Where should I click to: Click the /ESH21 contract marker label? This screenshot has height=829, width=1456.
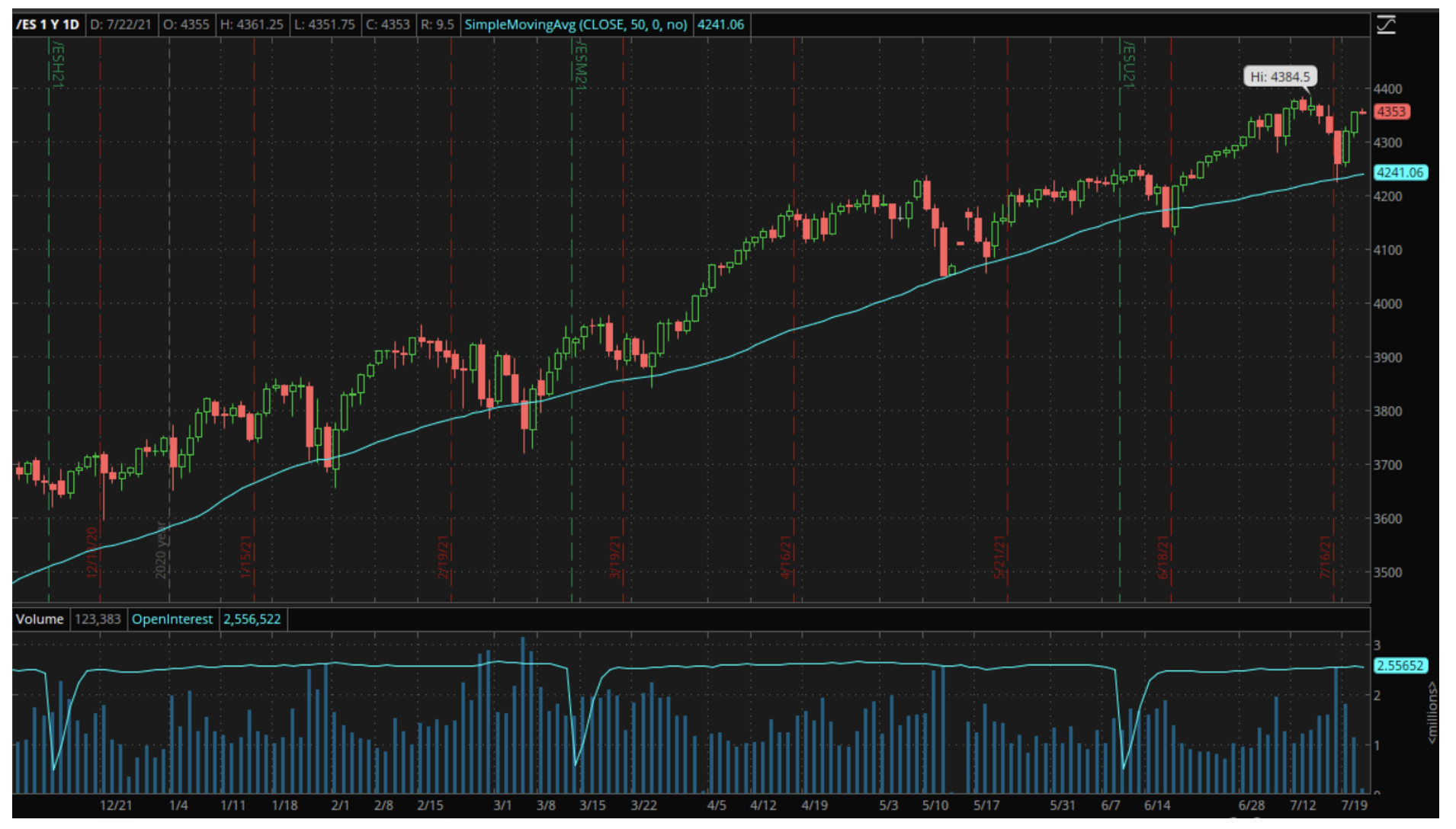coord(57,66)
